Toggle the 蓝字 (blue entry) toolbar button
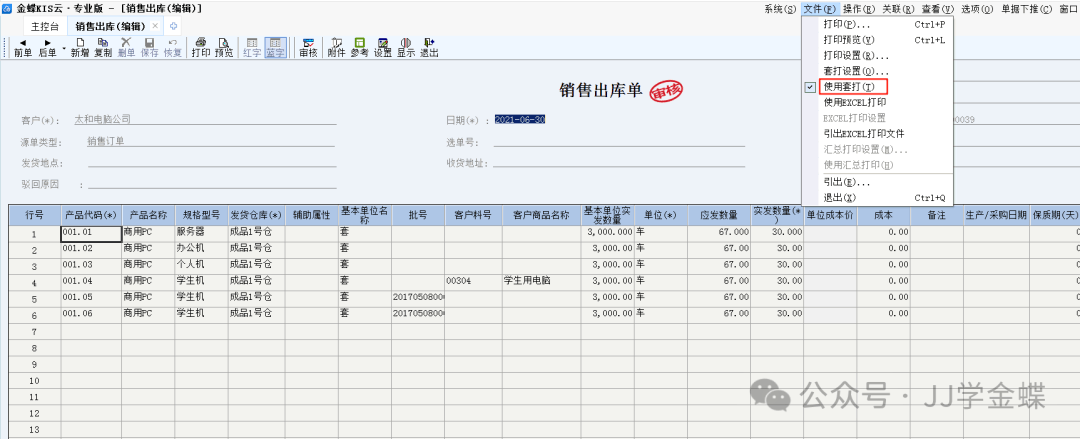Image resolution: width=1080 pixels, height=439 pixels. click(275, 47)
